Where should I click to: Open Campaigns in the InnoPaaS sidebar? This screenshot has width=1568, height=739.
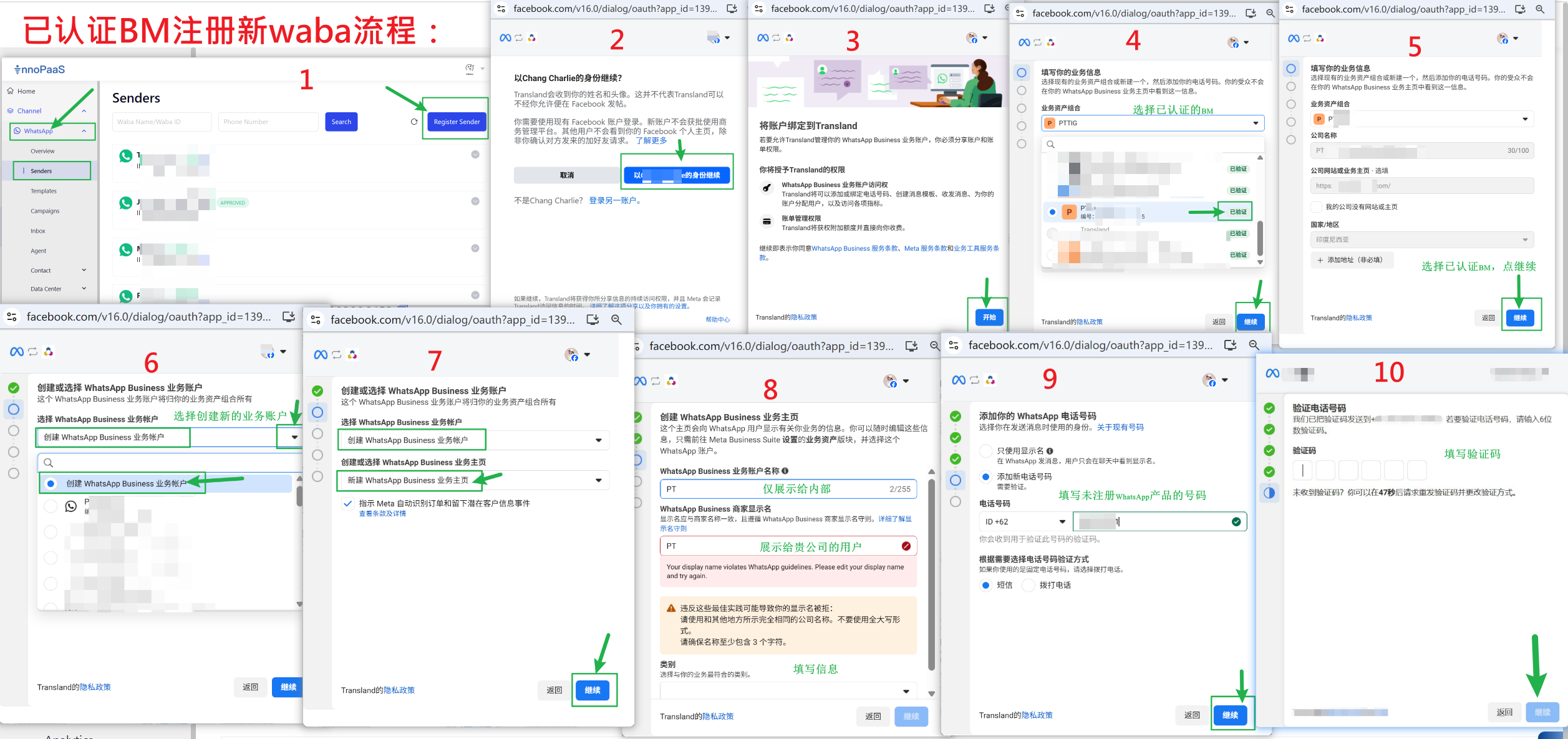tap(45, 211)
